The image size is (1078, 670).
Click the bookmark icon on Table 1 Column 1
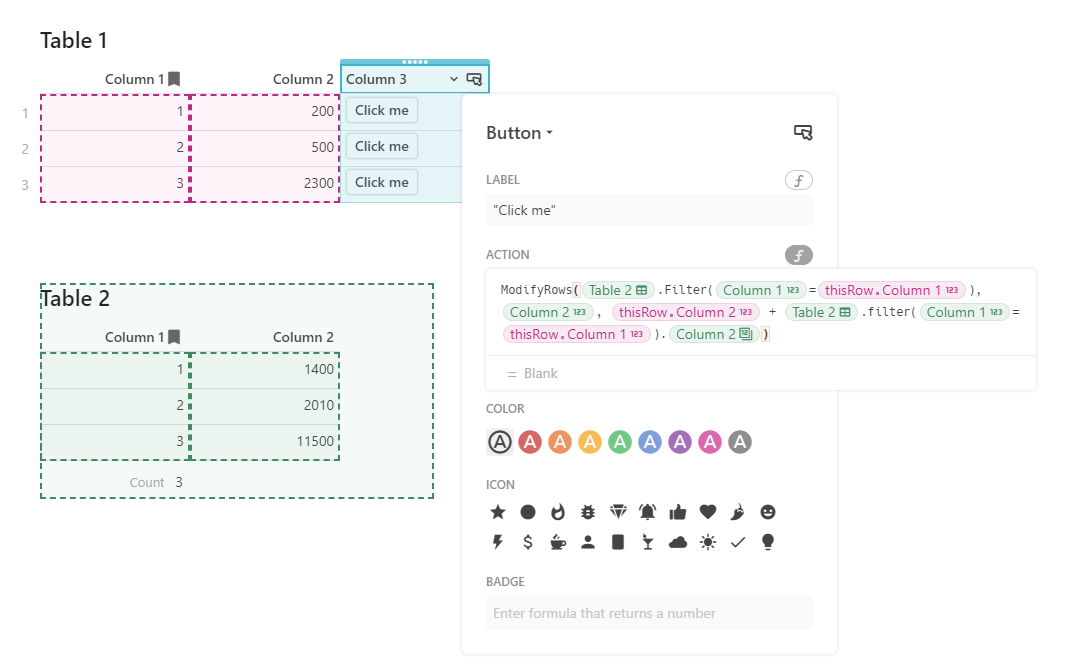175,79
